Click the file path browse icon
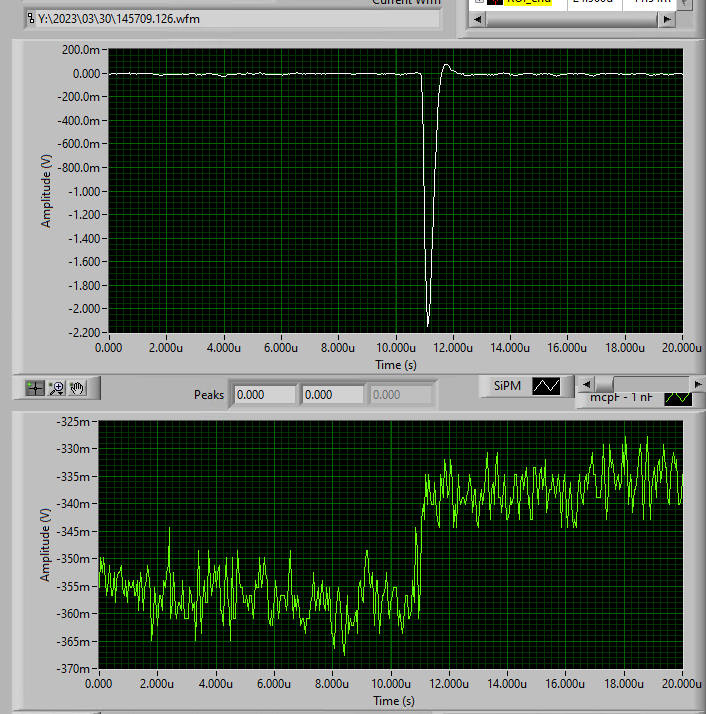The width and height of the screenshot is (706, 714). (x=31, y=18)
